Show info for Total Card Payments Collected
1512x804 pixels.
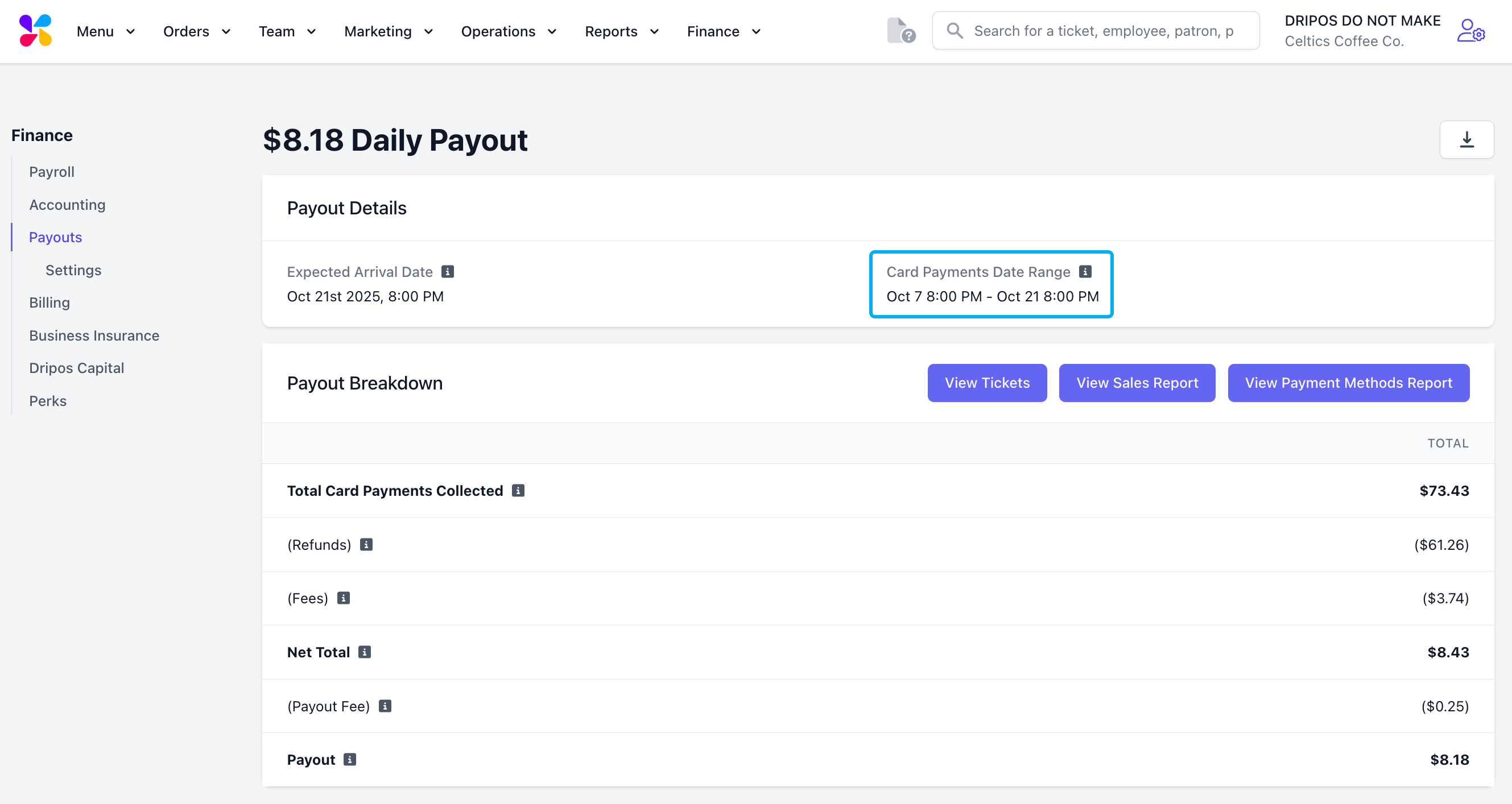coord(518,491)
